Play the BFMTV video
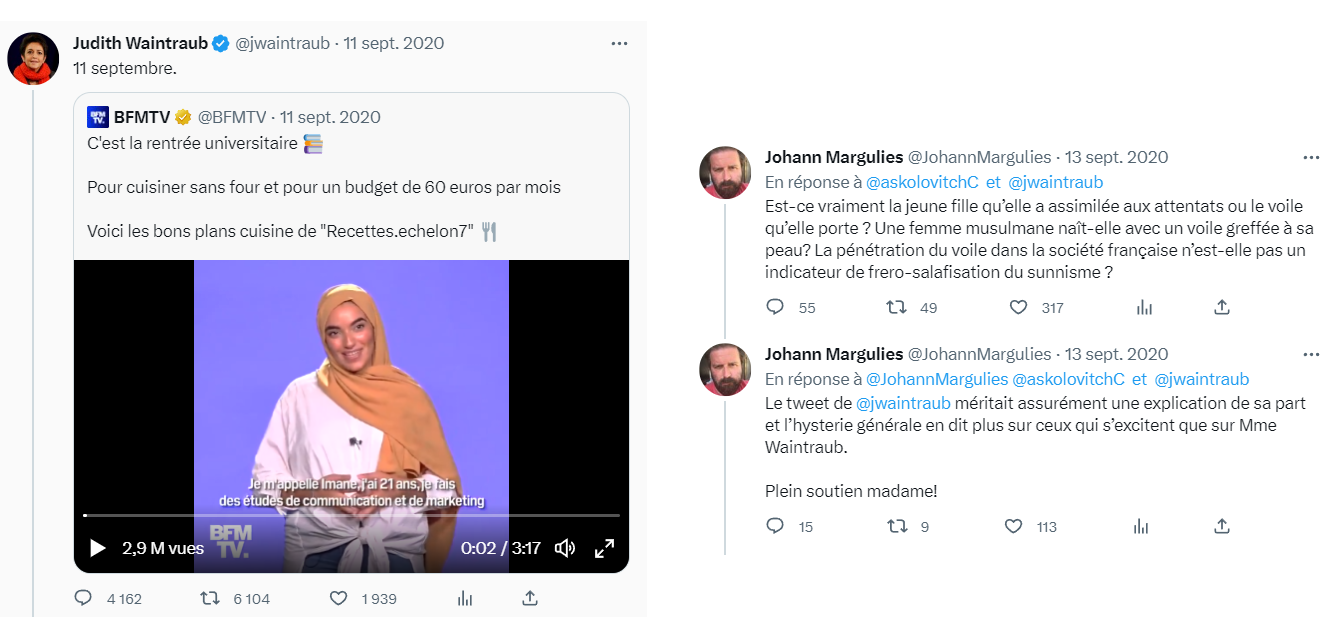1330x630 pixels. (x=98, y=548)
